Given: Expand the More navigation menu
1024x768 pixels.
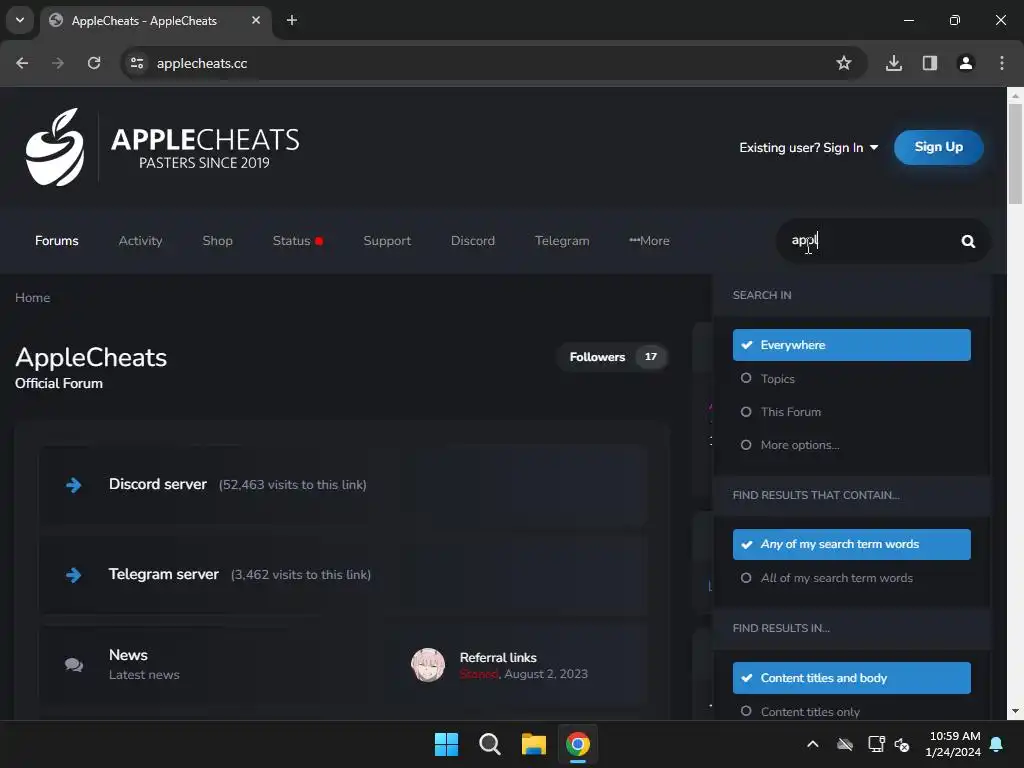Looking at the screenshot, I should coord(649,241).
